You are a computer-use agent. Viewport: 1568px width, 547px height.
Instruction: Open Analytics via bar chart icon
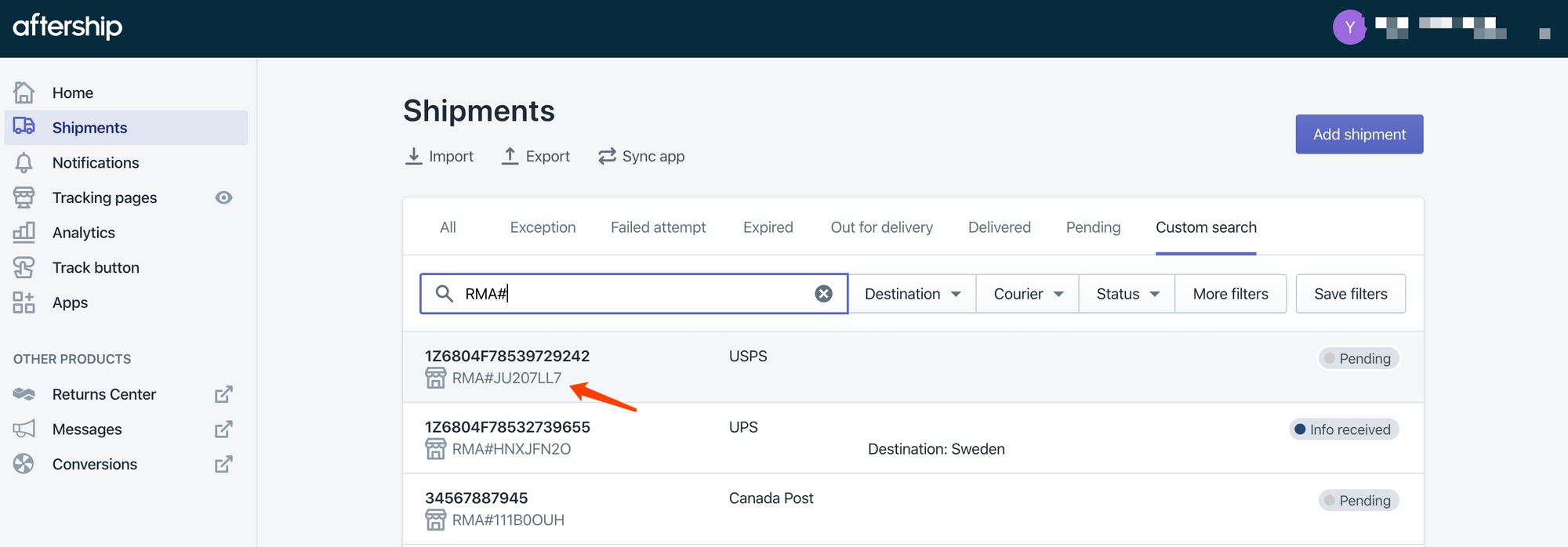click(24, 232)
